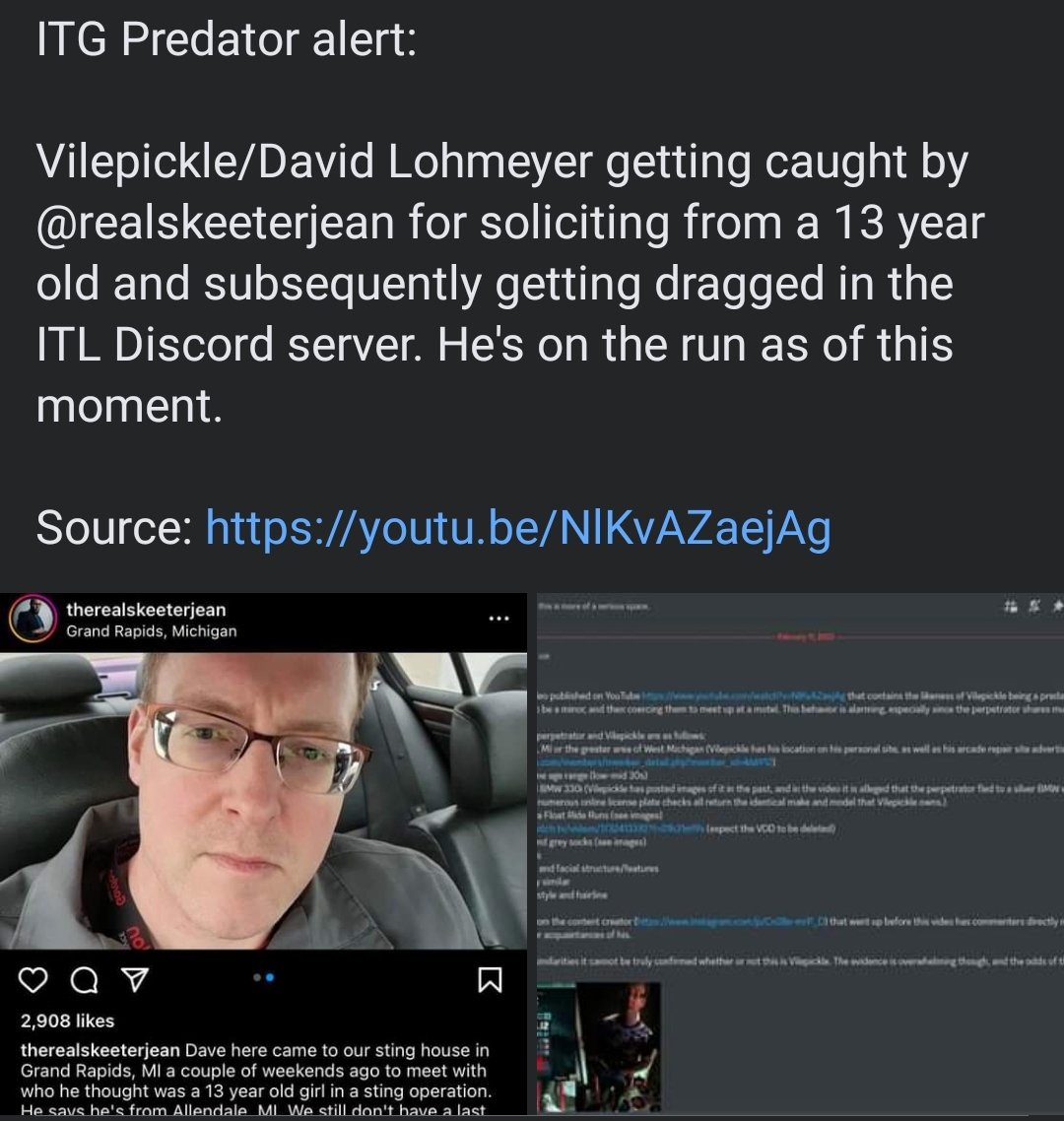Toggle Discord notification mute bell icon
The image size is (1064, 1121).
pos(1034,607)
